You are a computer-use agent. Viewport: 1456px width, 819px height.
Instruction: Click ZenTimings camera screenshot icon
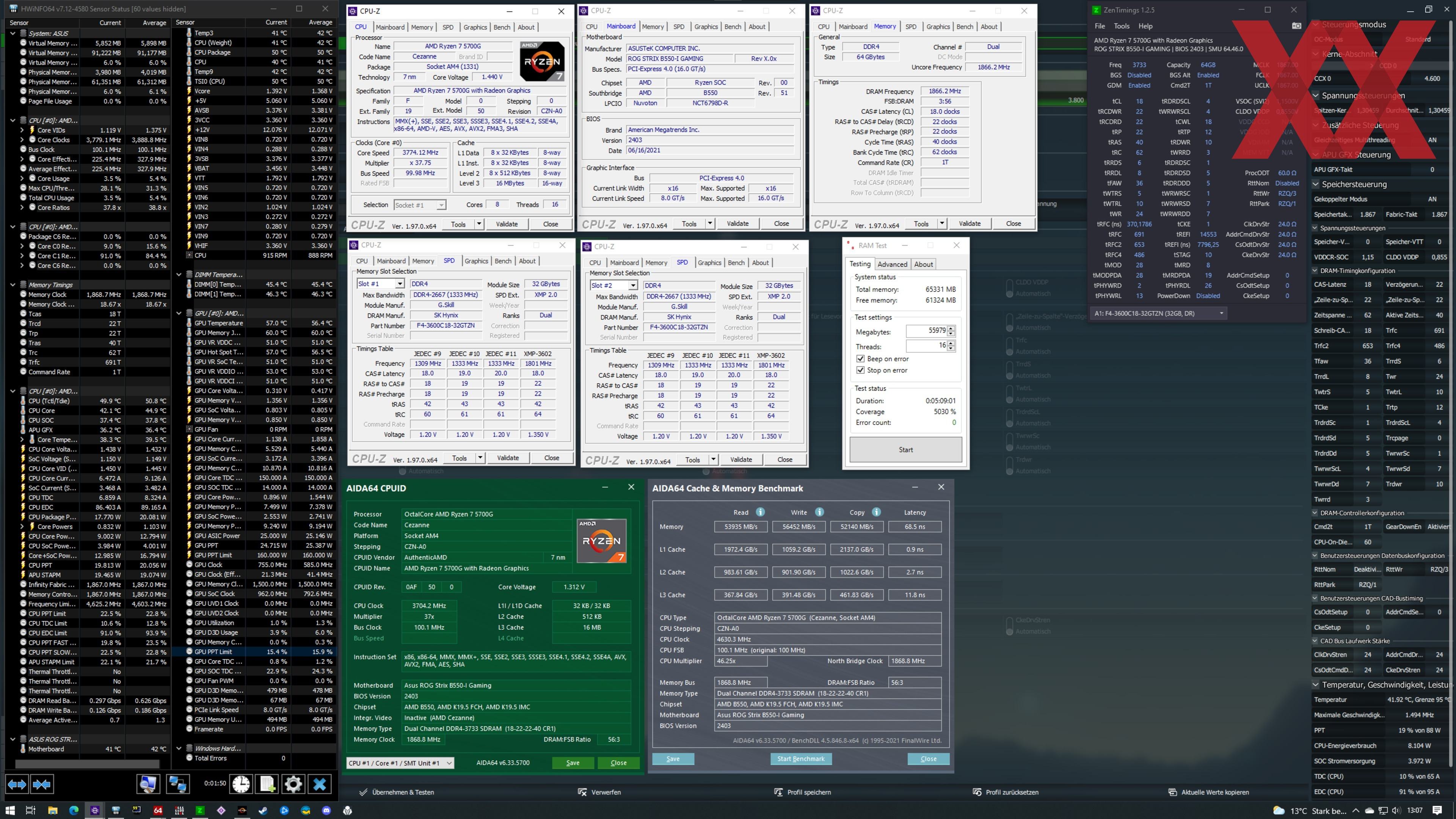tap(1297, 26)
